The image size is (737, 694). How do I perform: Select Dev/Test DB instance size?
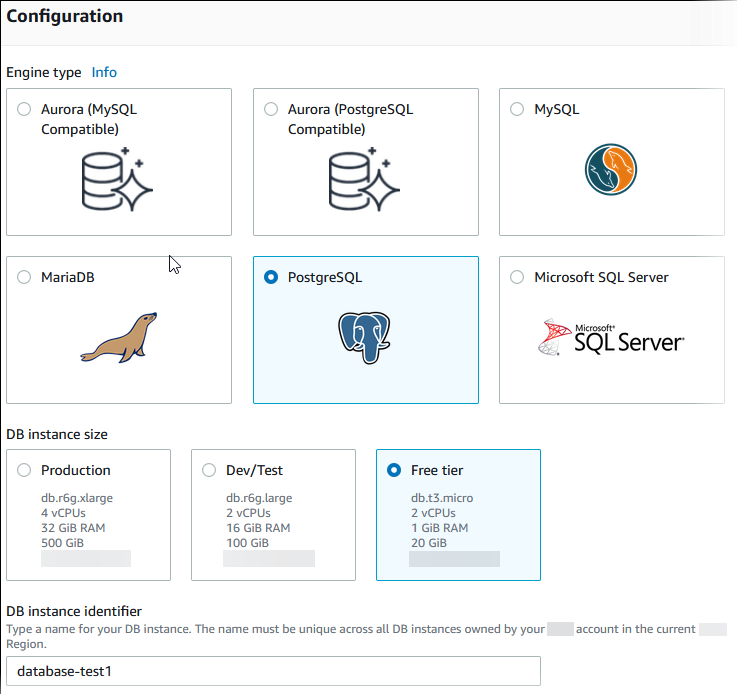coord(209,470)
